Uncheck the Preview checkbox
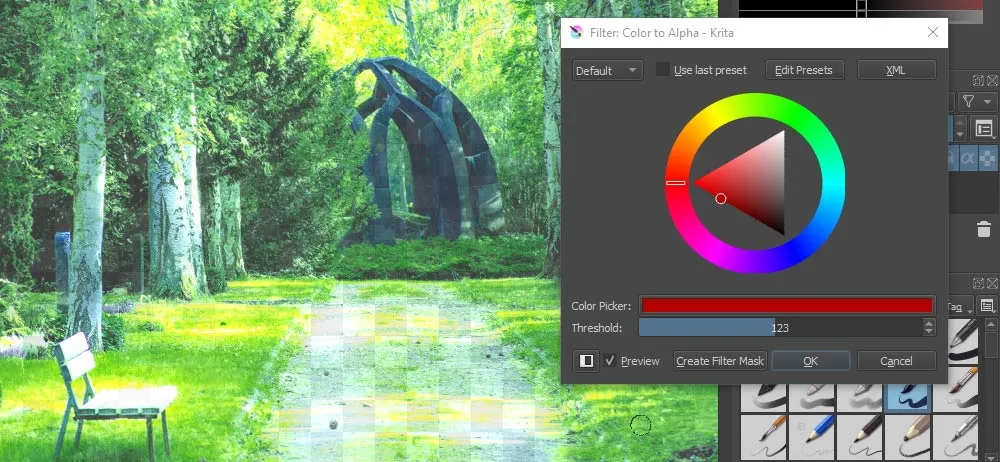Screen dimensions: 1000x462 tap(610, 361)
